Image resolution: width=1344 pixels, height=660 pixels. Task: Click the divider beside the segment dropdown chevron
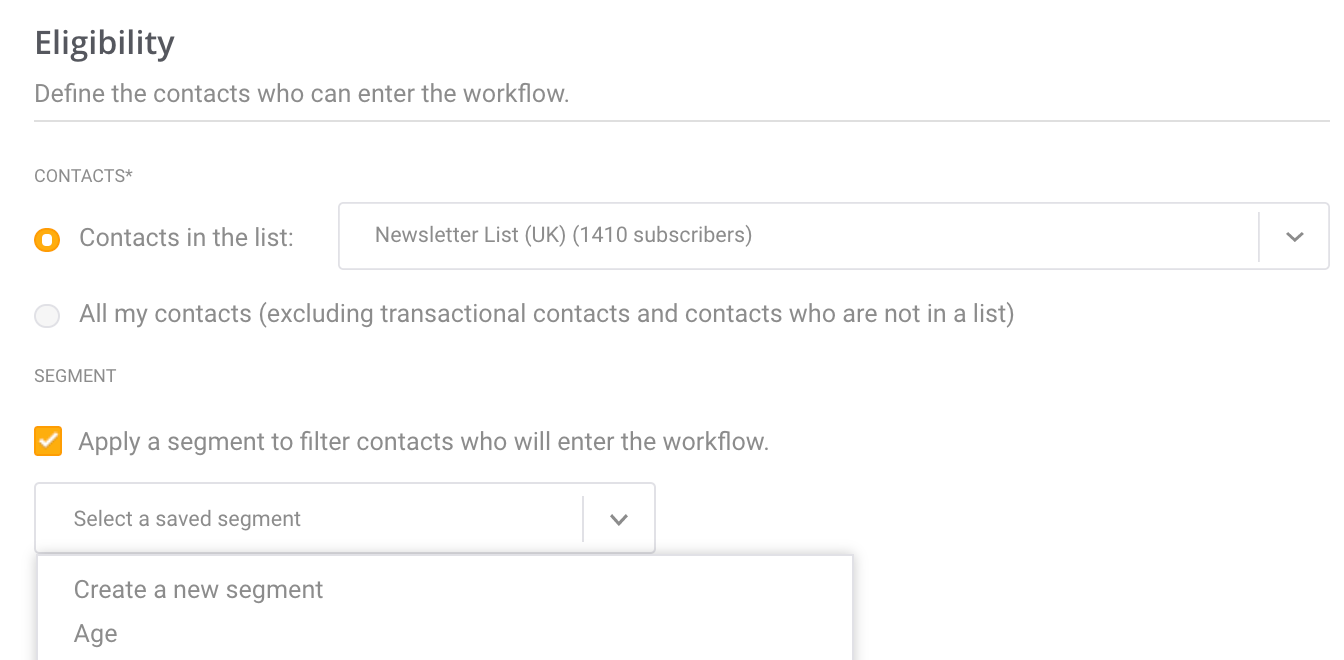(x=583, y=519)
